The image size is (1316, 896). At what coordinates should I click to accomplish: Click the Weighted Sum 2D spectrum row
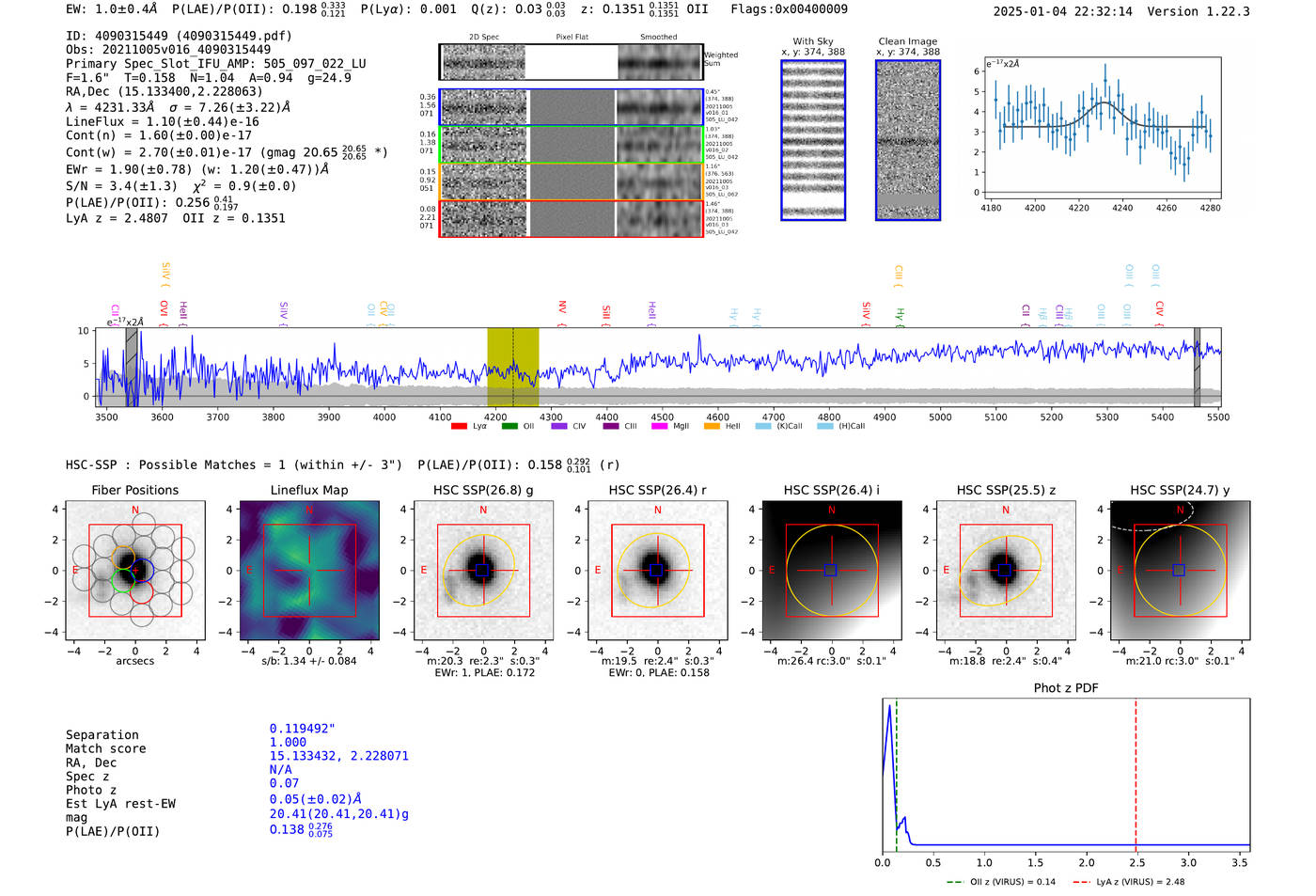click(571, 62)
